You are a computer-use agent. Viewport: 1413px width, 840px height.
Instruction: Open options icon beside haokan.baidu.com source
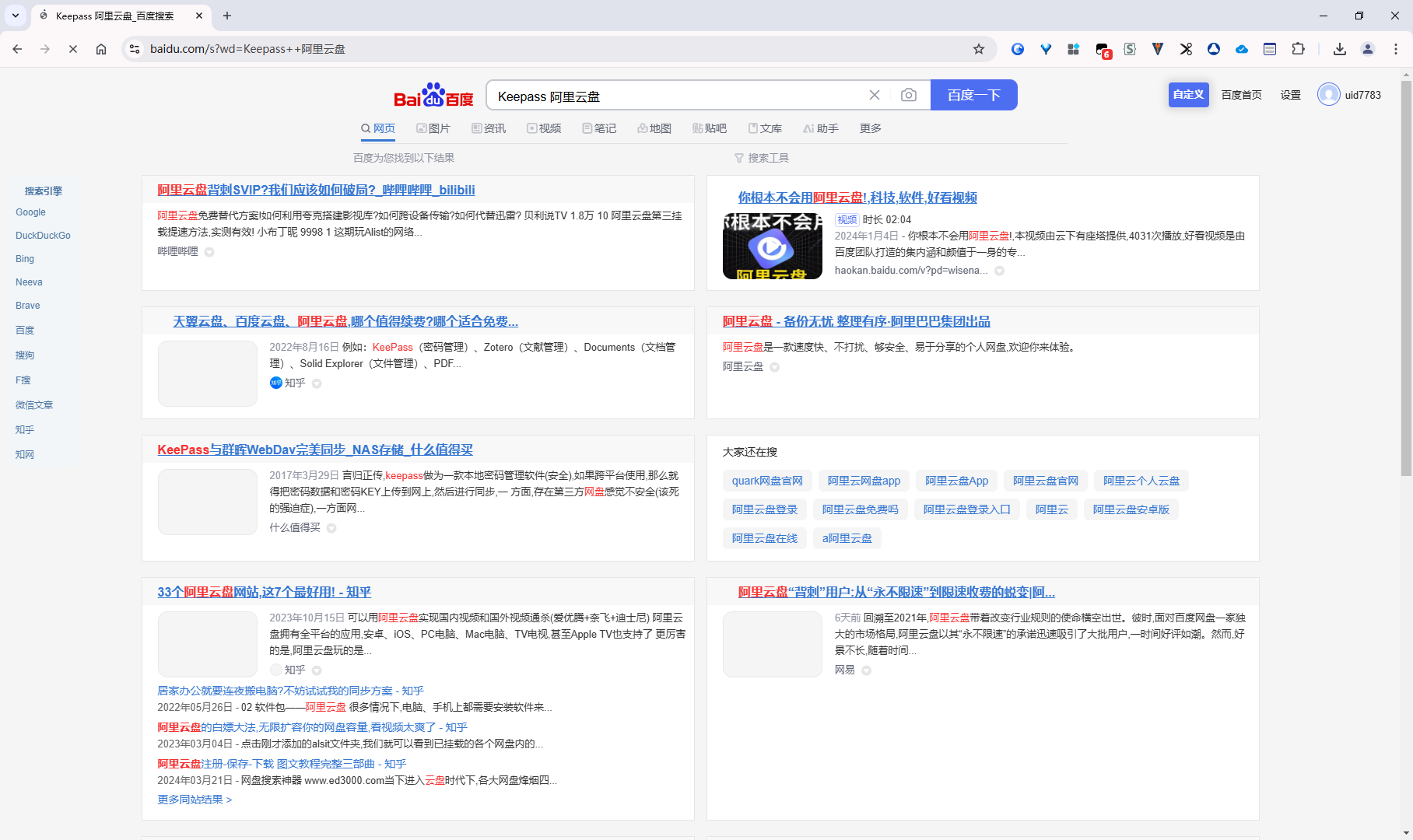1000,271
